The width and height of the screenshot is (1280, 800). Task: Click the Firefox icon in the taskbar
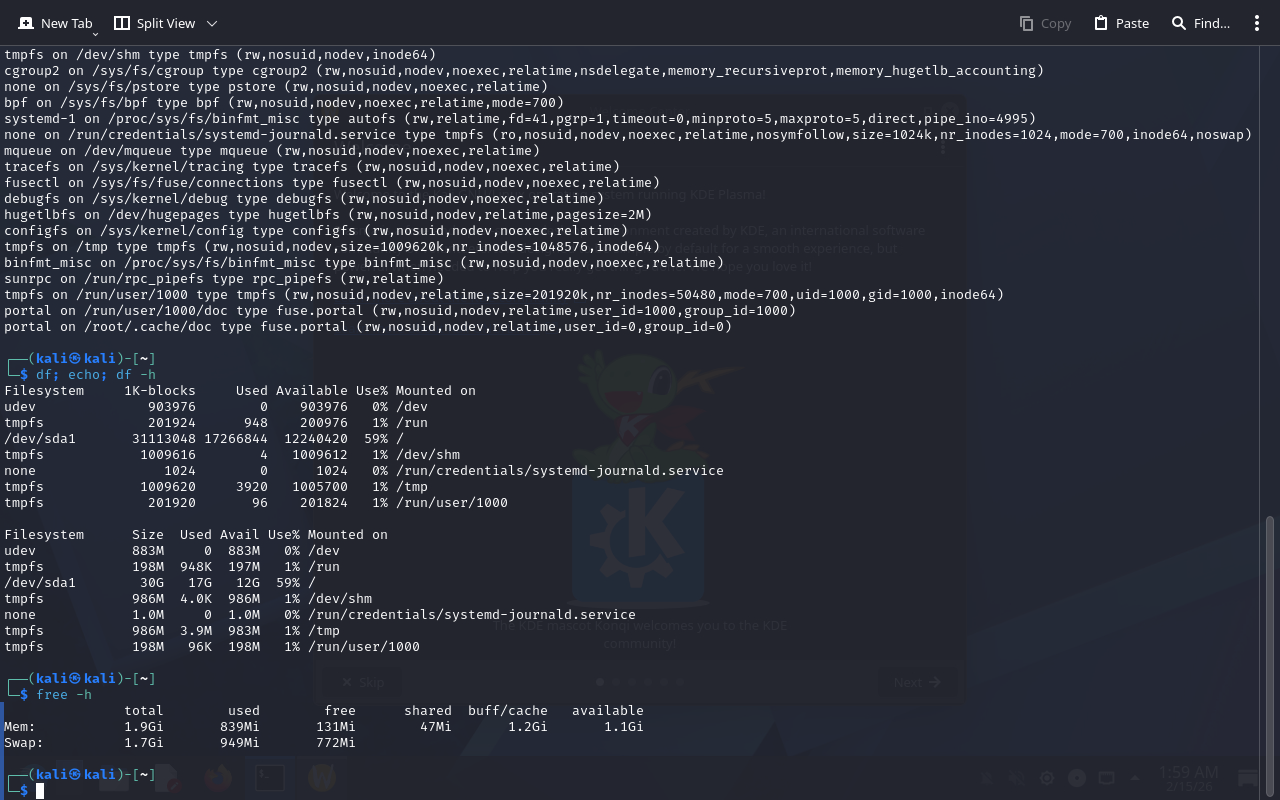click(217, 778)
